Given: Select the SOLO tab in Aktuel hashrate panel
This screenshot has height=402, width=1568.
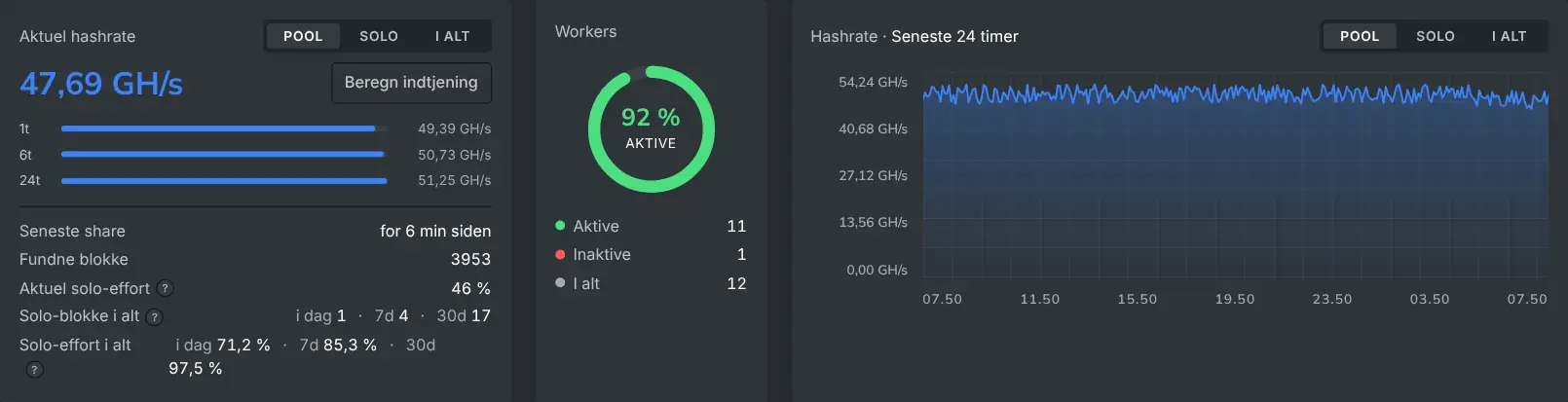Looking at the screenshot, I should pyautogui.click(x=379, y=36).
